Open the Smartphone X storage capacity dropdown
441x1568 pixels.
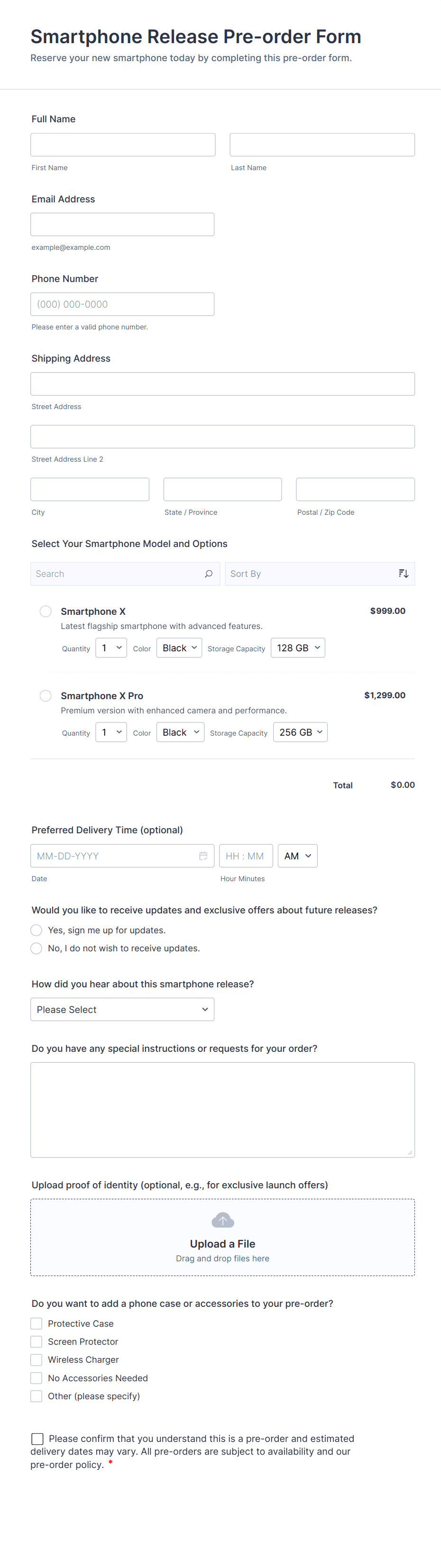click(298, 647)
